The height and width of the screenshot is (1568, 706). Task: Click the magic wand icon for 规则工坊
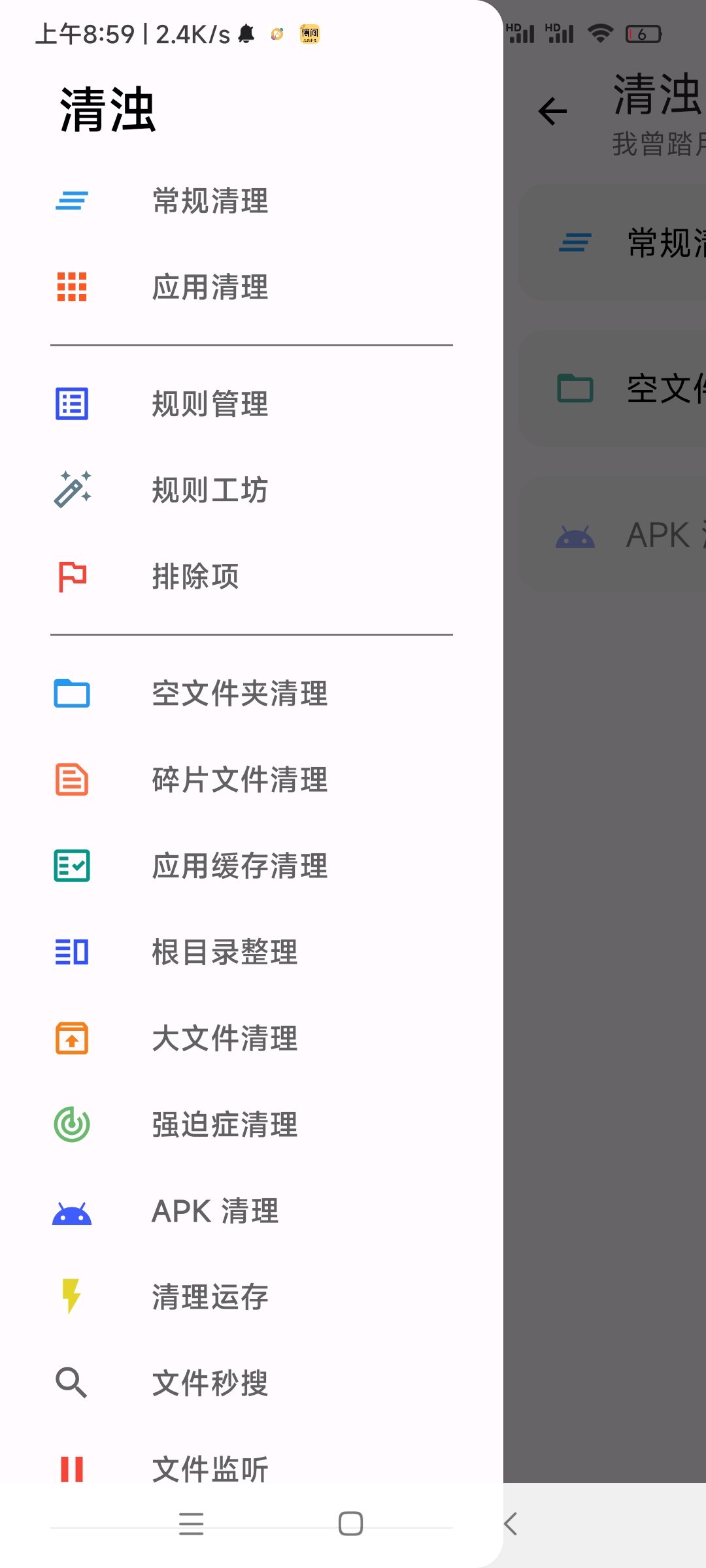click(x=72, y=489)
